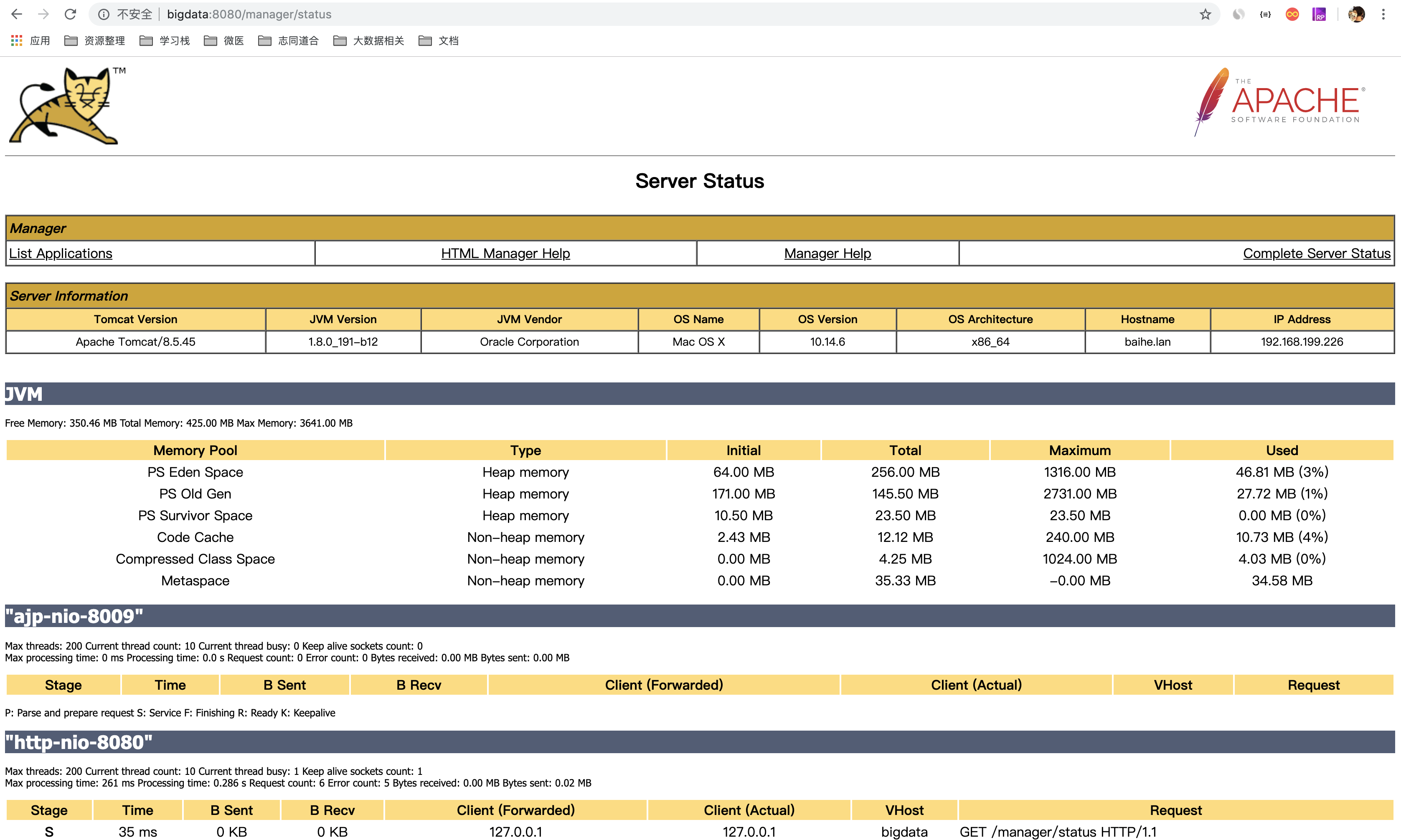1401x840 pixels.
Task: Select the 35 ms time cell
Action: [137, 832]
